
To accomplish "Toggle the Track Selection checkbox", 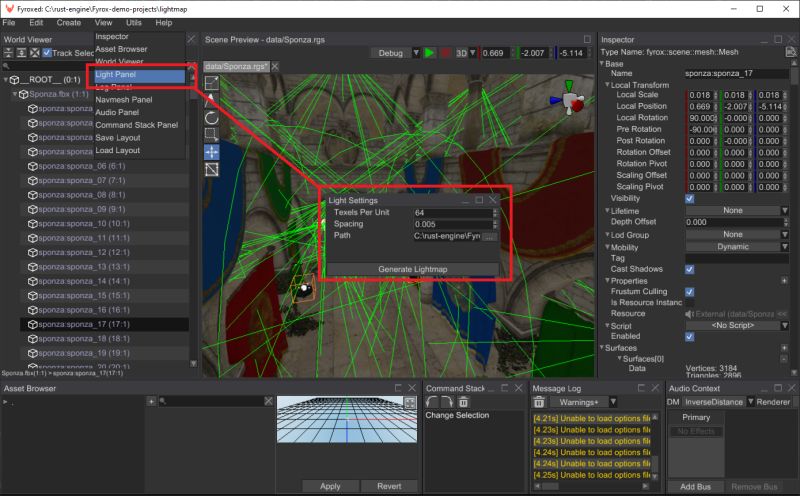I will pos(47,53).
